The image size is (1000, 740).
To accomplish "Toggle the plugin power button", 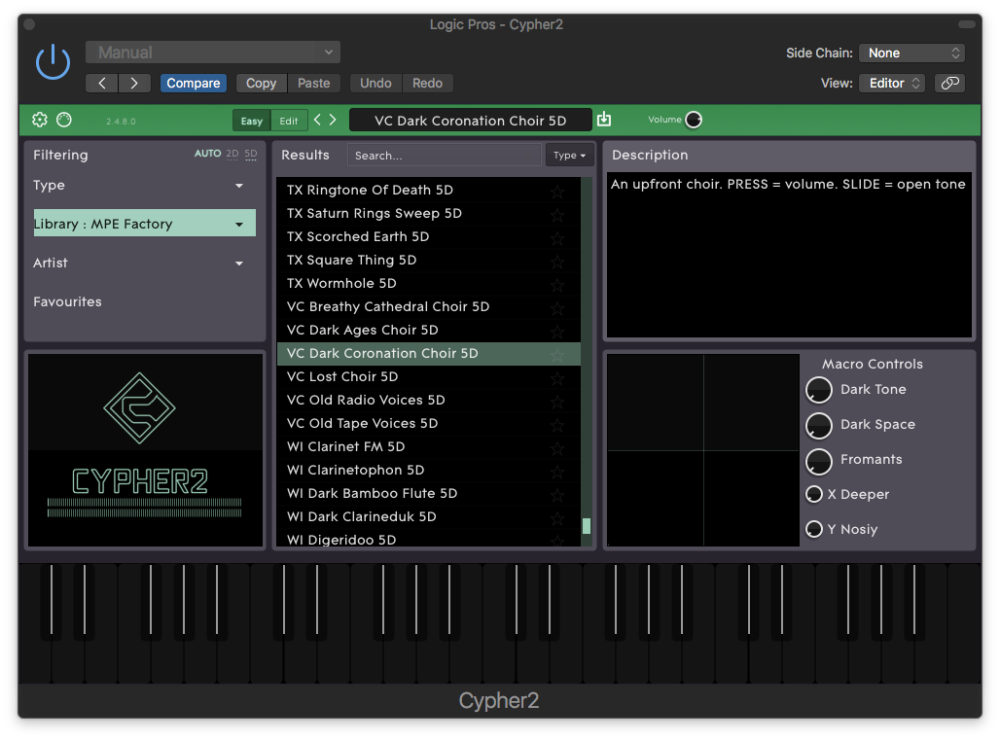I will (53, 62).
